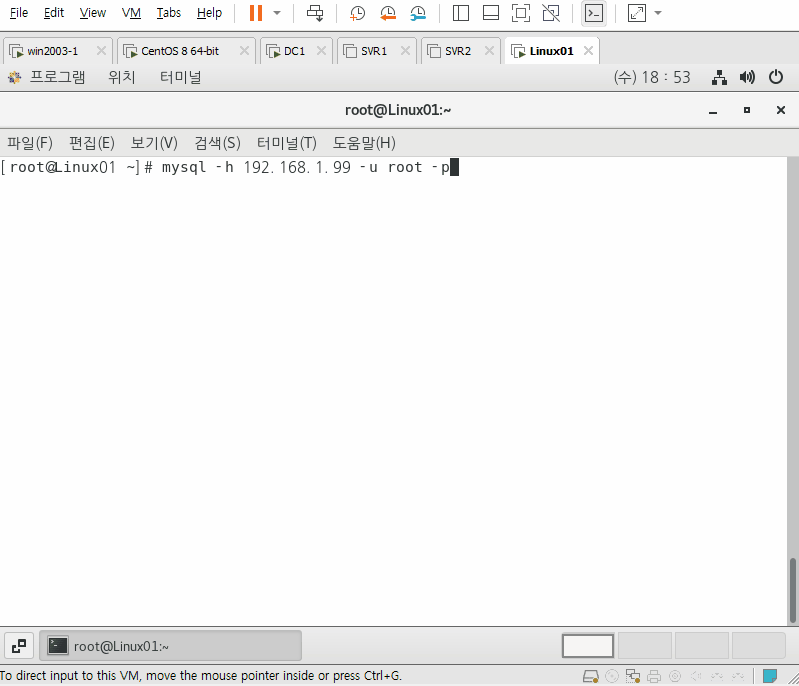Select root@Linux01:~ taskbar window button
This screenshot has height=686, width=799.
click(x=170, y=646)
